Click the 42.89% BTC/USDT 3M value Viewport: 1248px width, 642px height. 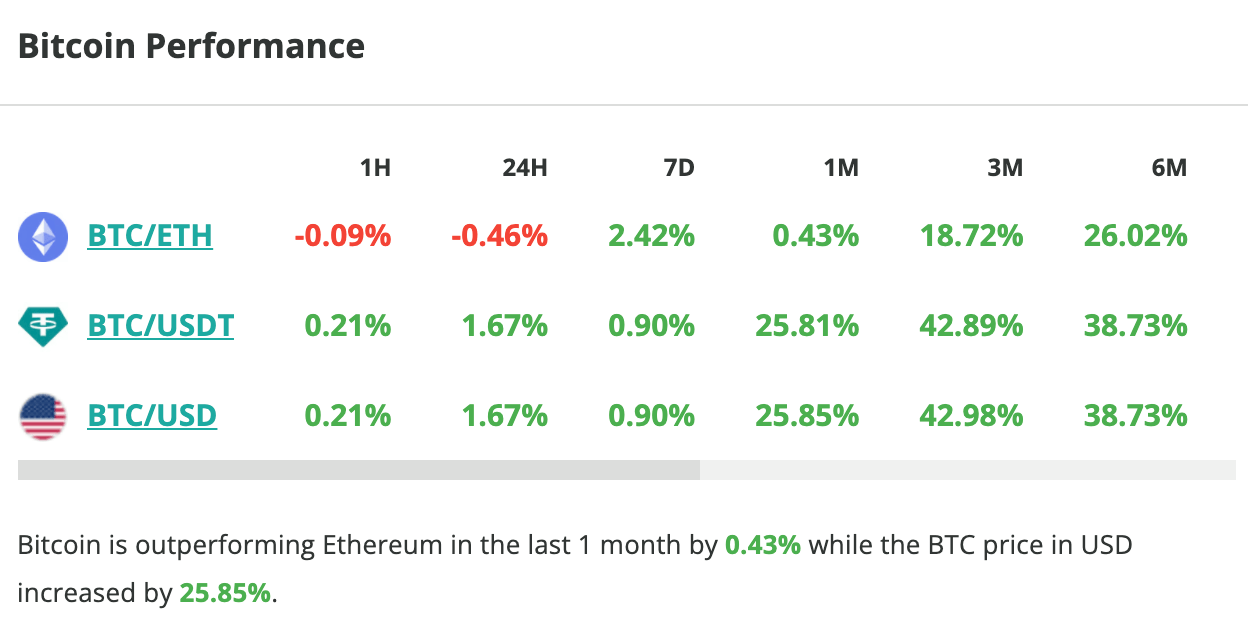(x=971, y=326)
